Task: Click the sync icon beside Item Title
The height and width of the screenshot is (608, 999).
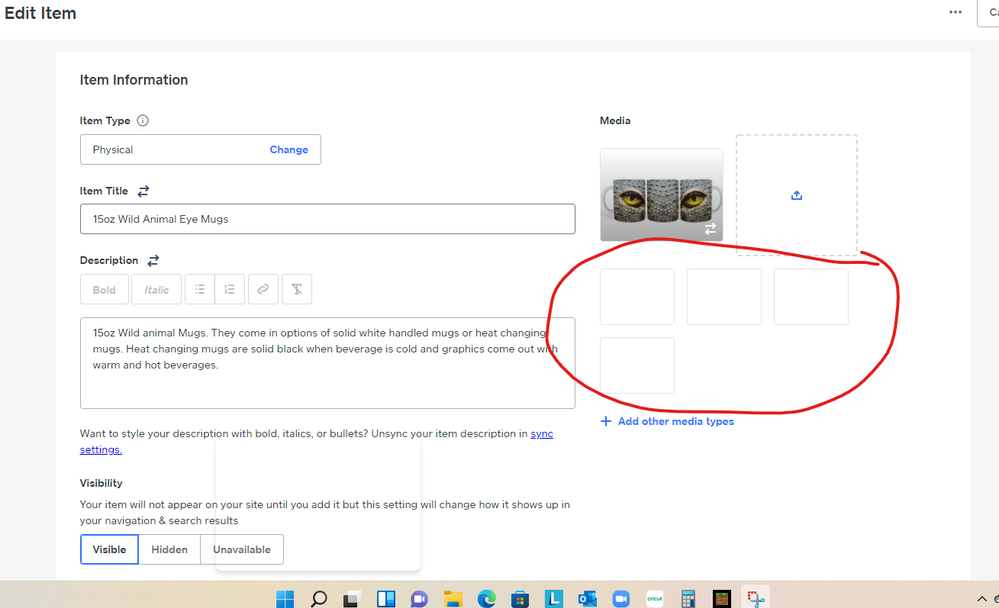Action: [x=143, y=191]
